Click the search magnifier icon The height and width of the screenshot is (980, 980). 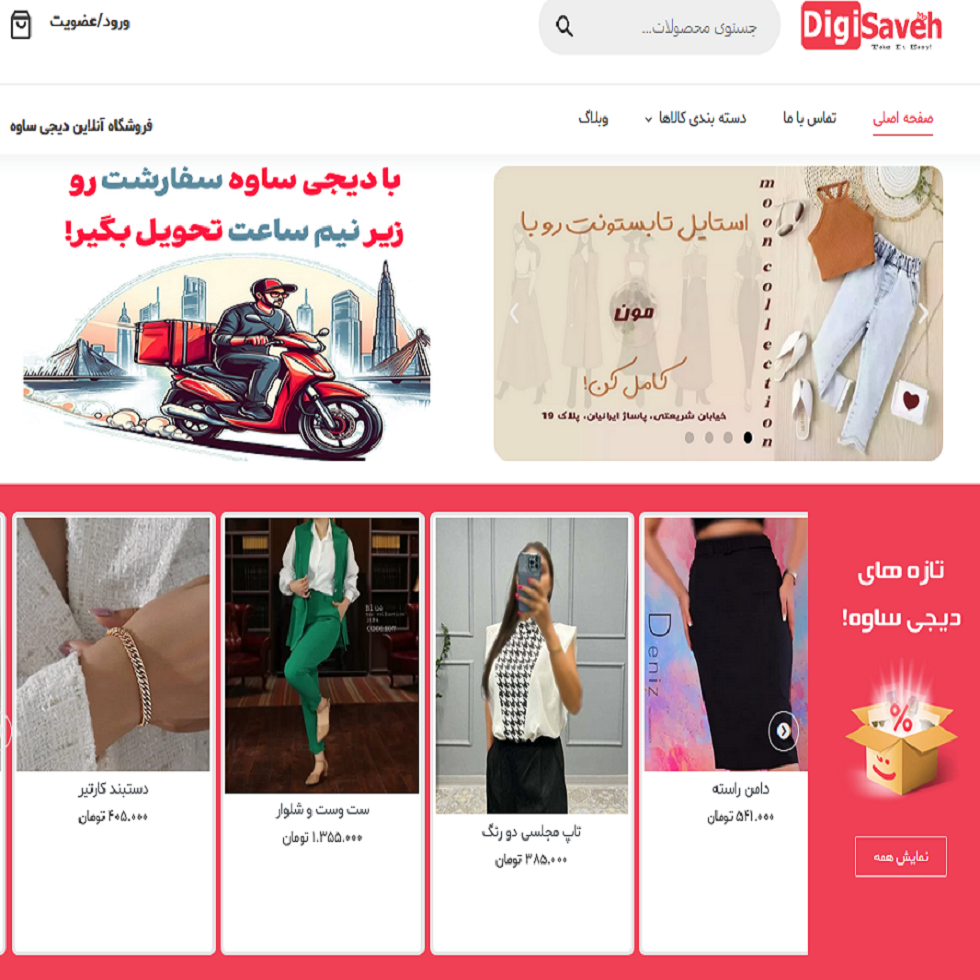coord(564,26)
